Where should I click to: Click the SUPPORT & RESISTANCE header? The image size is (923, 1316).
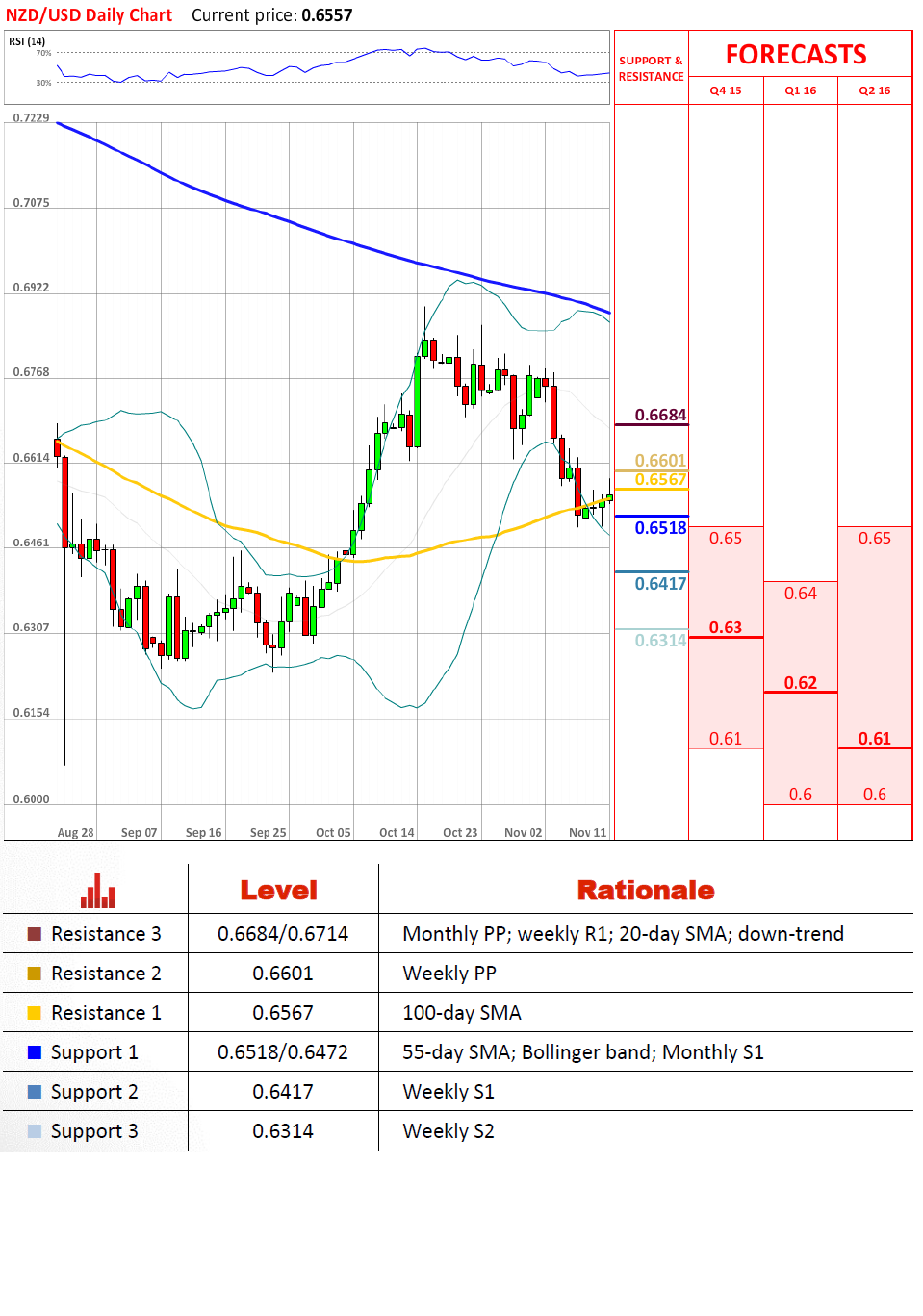[x=651, y=68]
